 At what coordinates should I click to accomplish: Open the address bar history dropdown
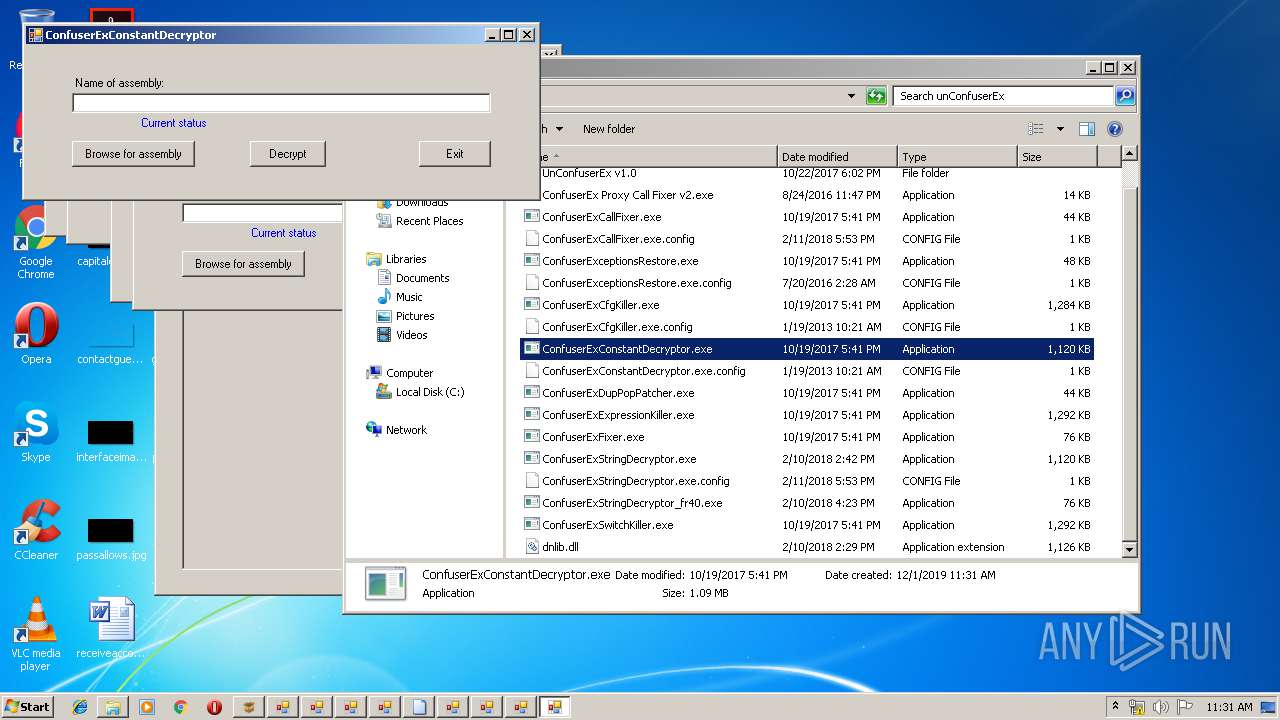851,96
